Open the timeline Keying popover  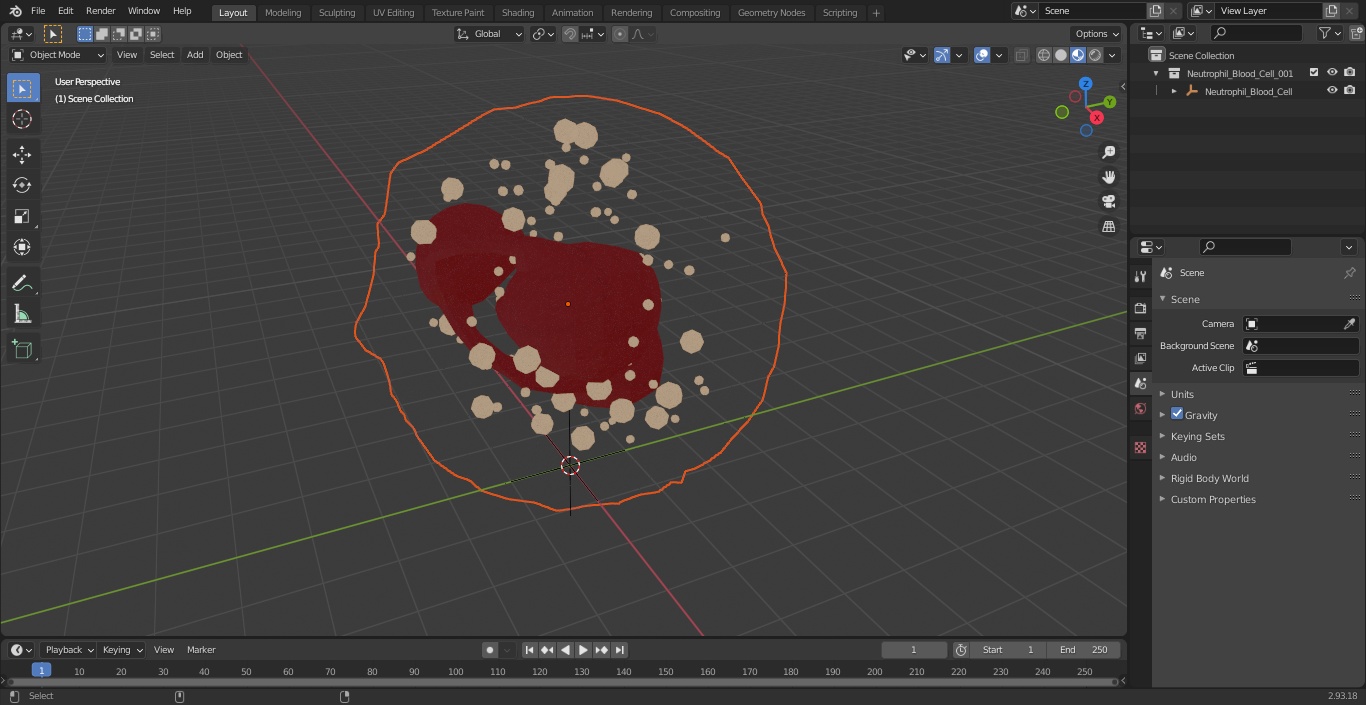click(x=123, y=650)
